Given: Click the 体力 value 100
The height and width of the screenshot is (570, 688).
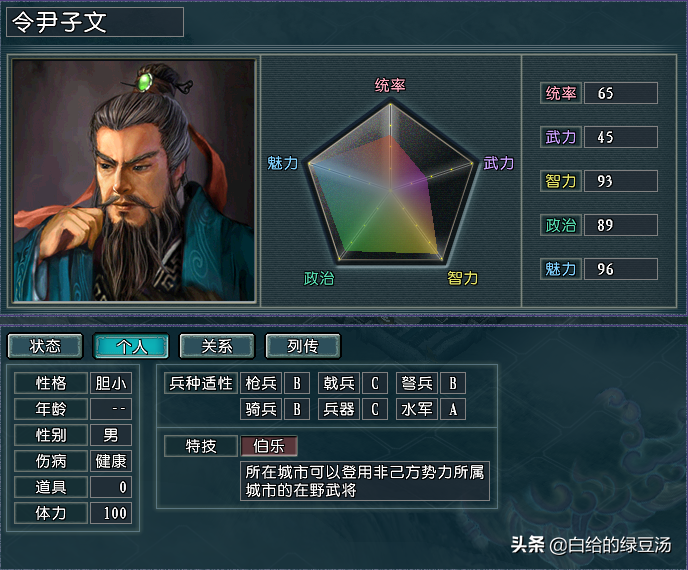Looking at the screenshot, I should tap(111, 513).
